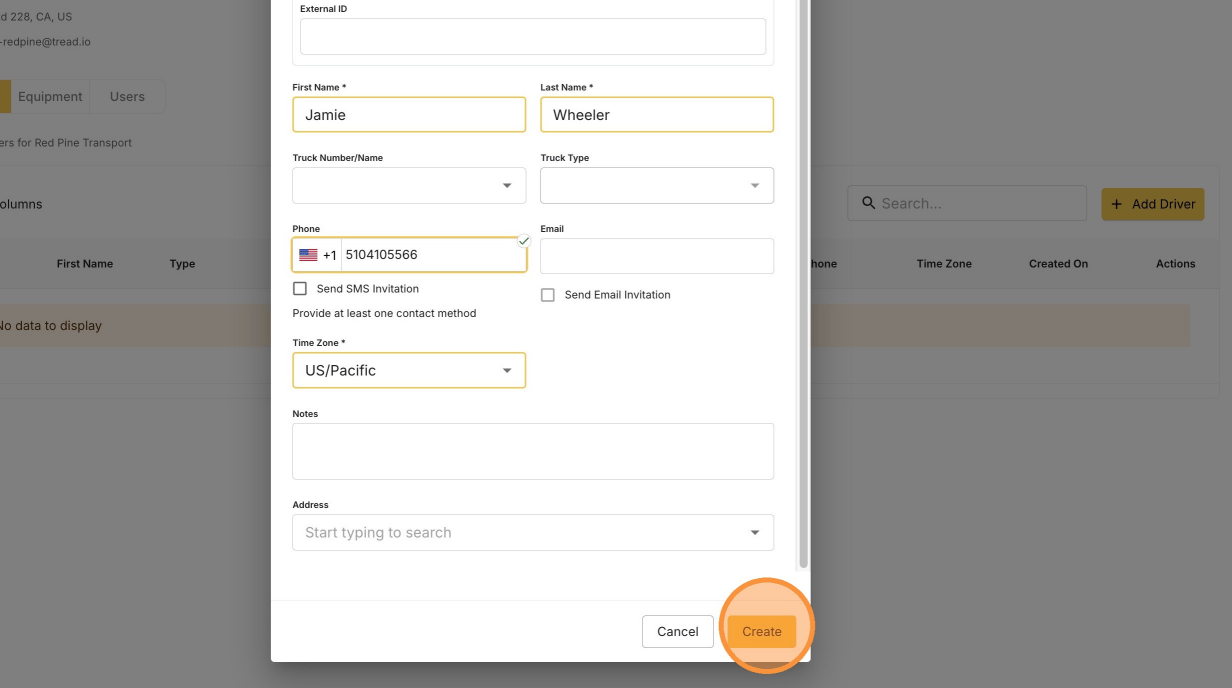Focus the Notes text area
This screenshot has height=688, width=1232.
pos(533,451)
